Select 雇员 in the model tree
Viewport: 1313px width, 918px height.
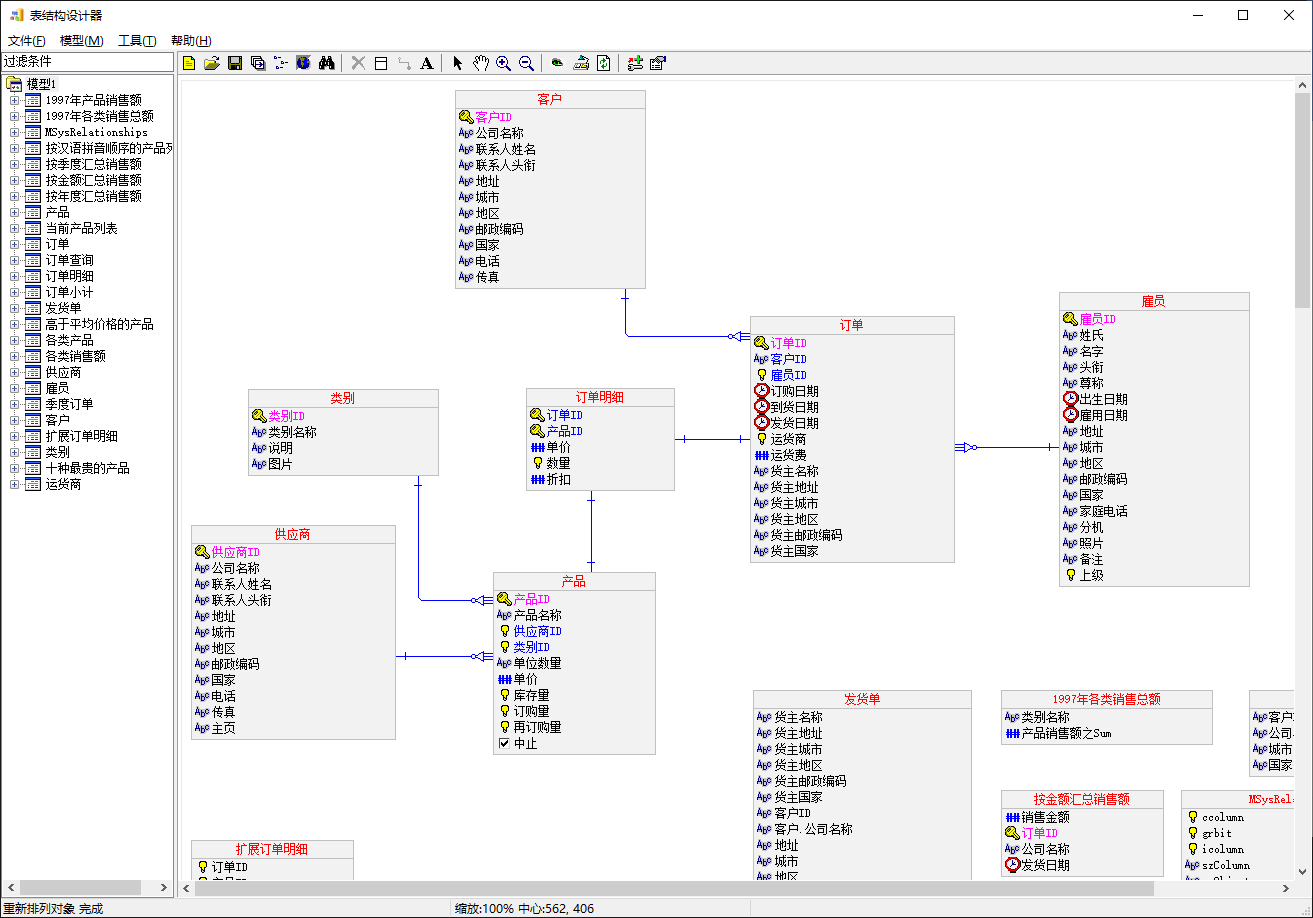[x=57, y=388]
